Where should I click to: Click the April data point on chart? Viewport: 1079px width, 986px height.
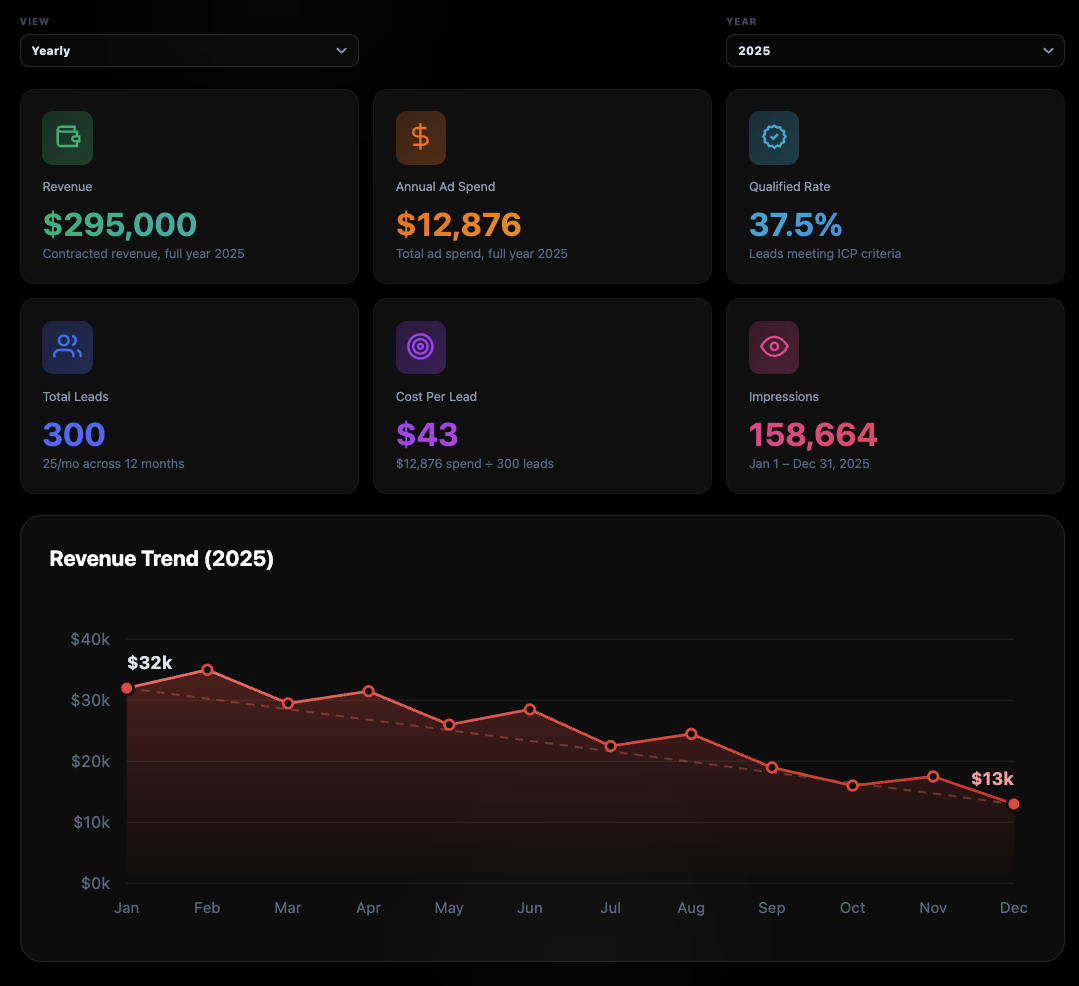pos(368,691)
